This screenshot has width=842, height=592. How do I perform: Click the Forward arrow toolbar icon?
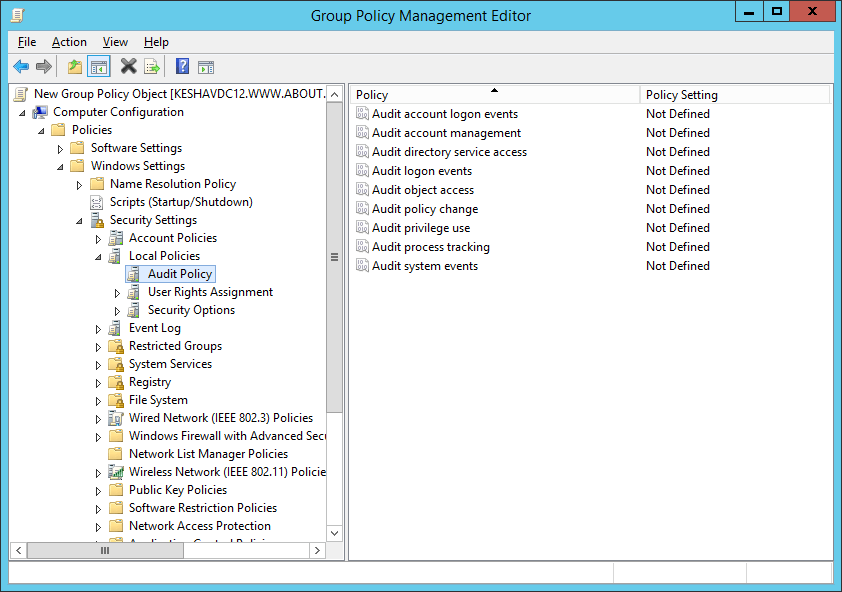(x=43, y=67)
